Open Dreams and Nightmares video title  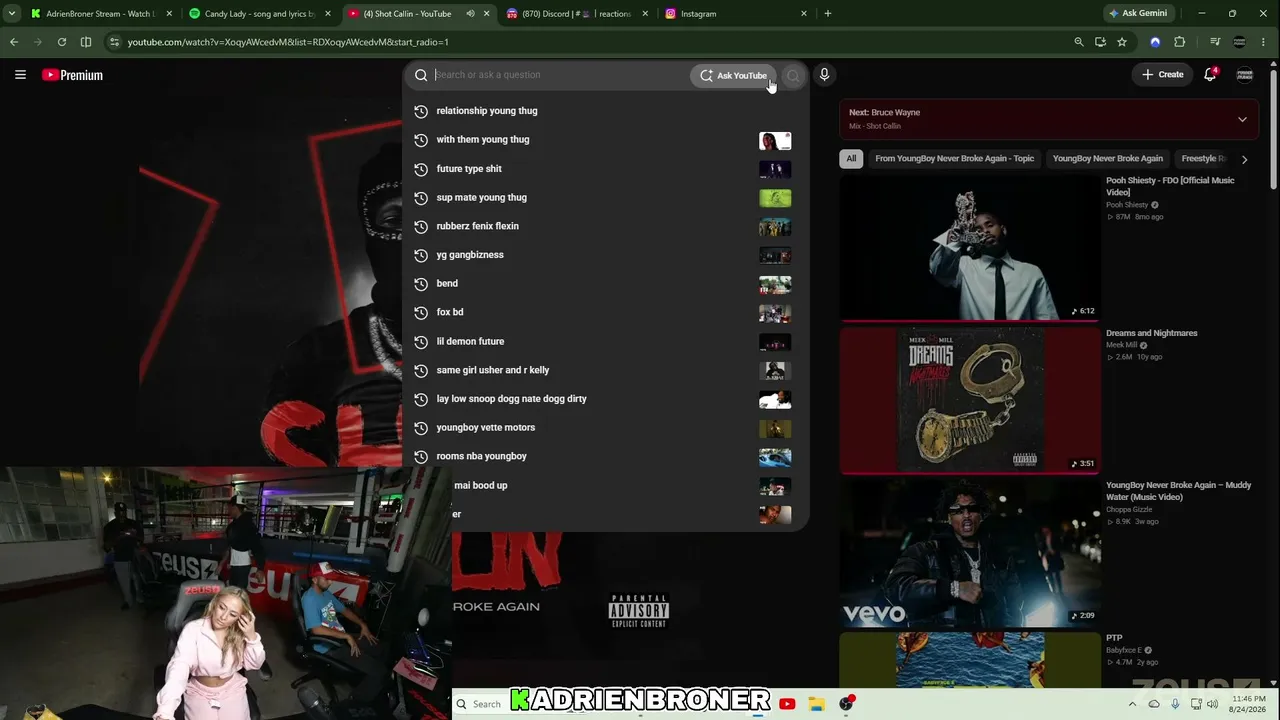point(1151,333)
